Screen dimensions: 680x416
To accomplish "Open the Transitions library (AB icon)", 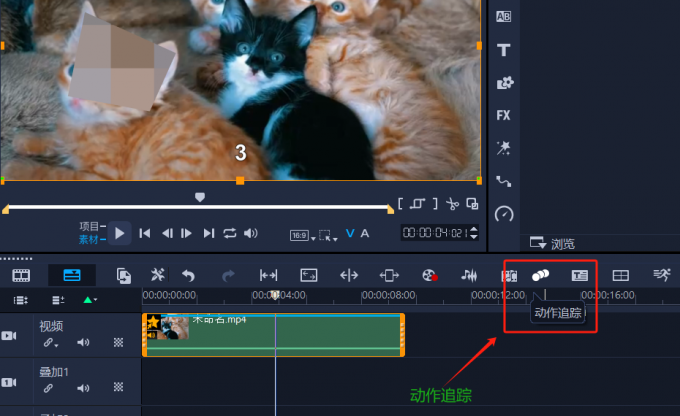I will (503, 16).
